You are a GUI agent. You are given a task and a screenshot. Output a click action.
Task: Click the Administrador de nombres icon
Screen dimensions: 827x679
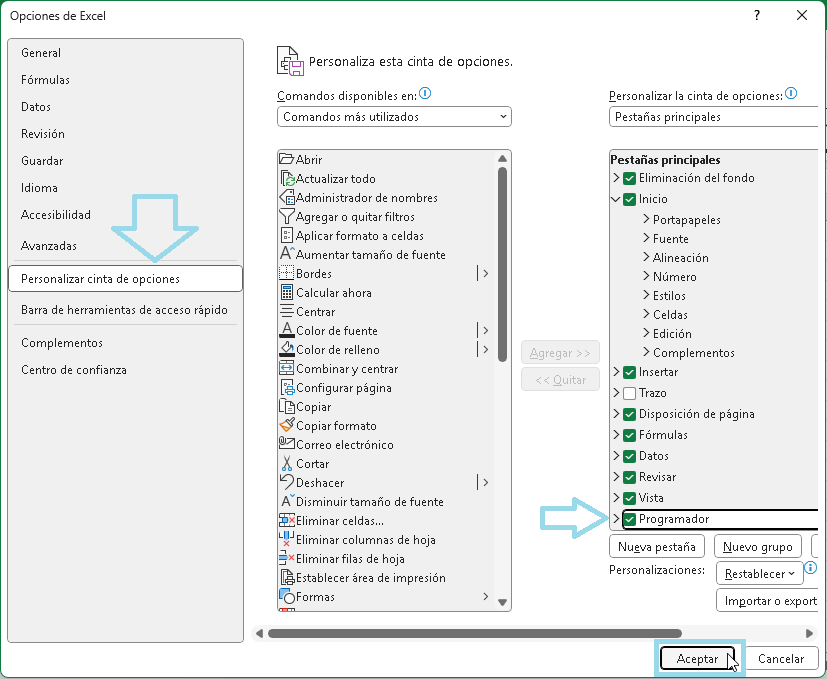pyautogui.click(x=285, y=198)
